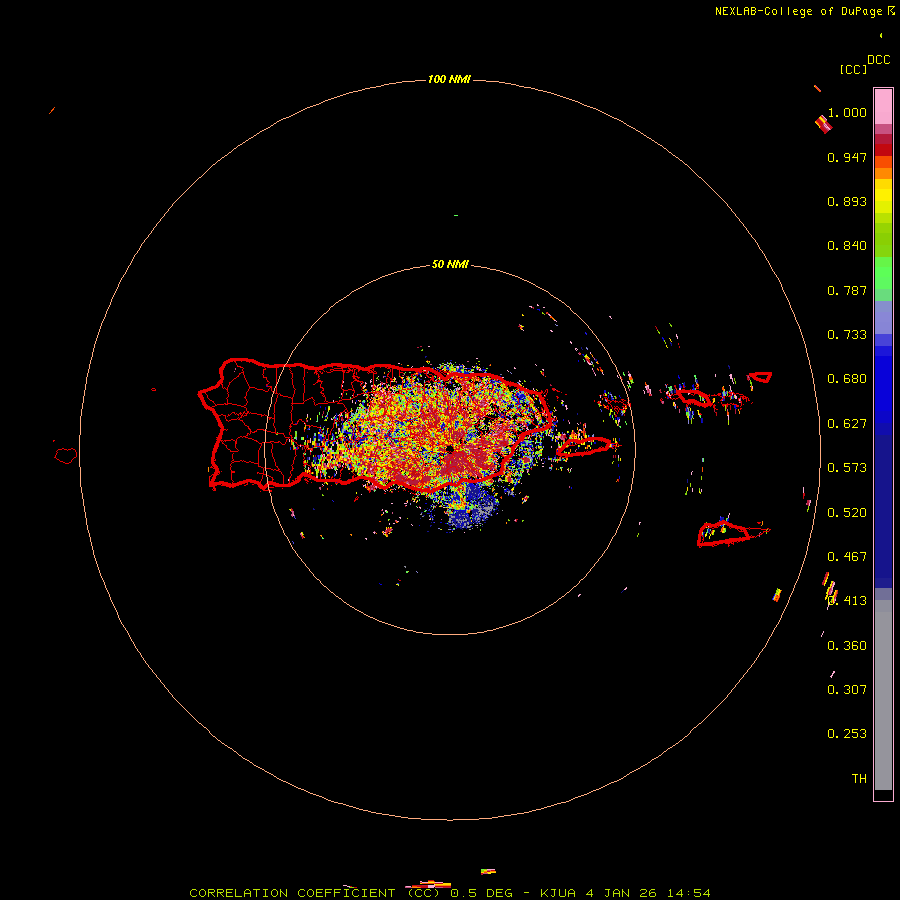Pick the periwinkle color bar segment
The height and width of the screenshot is (900, 900).
pos(883,317)
